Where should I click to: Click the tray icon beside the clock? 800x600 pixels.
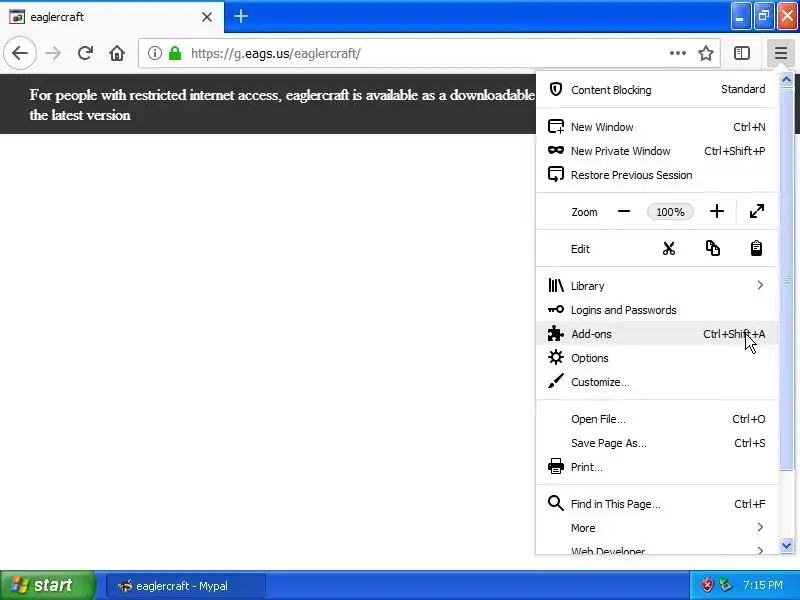[725, 585]
